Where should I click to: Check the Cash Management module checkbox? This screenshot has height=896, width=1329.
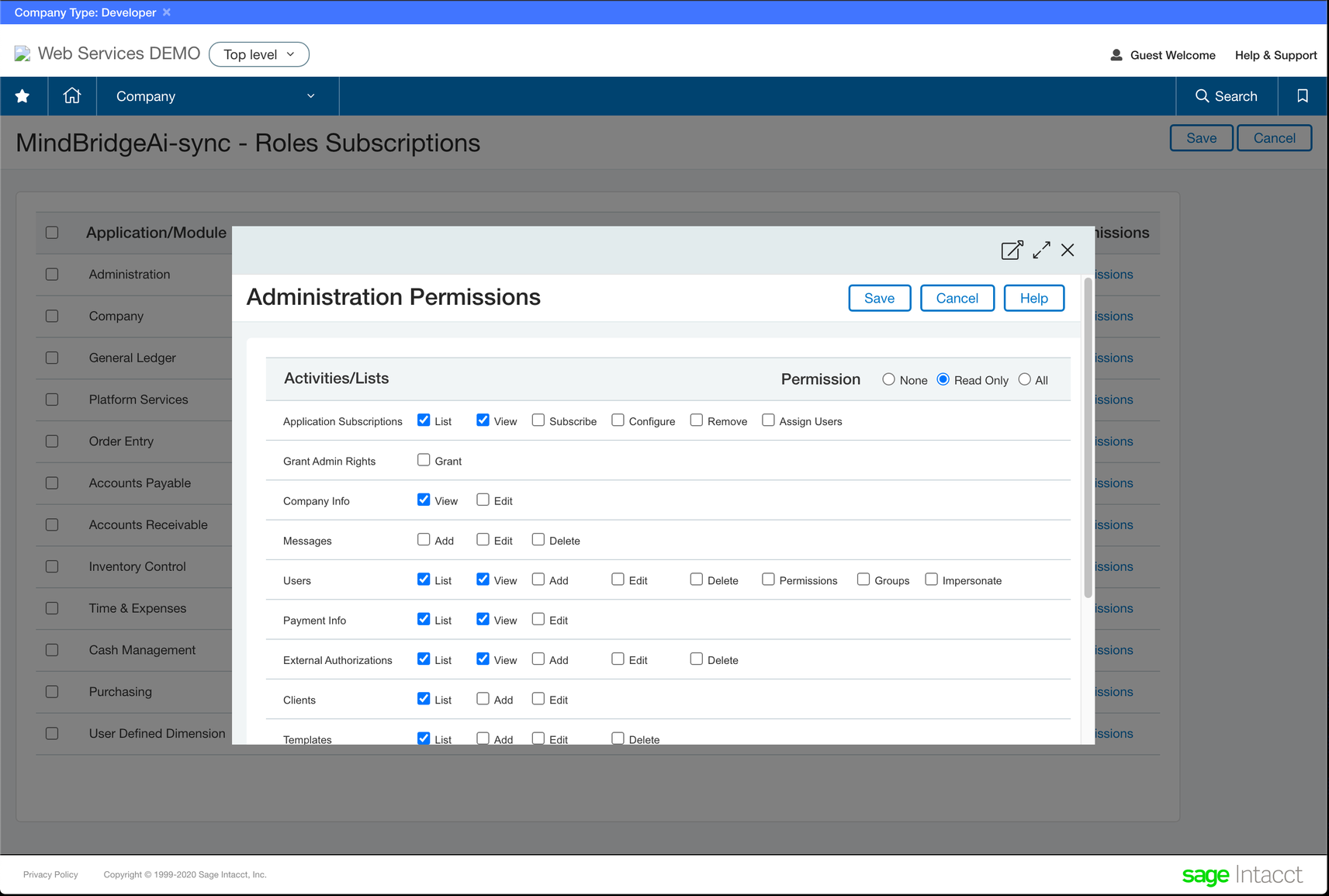[x=52, y=650]
